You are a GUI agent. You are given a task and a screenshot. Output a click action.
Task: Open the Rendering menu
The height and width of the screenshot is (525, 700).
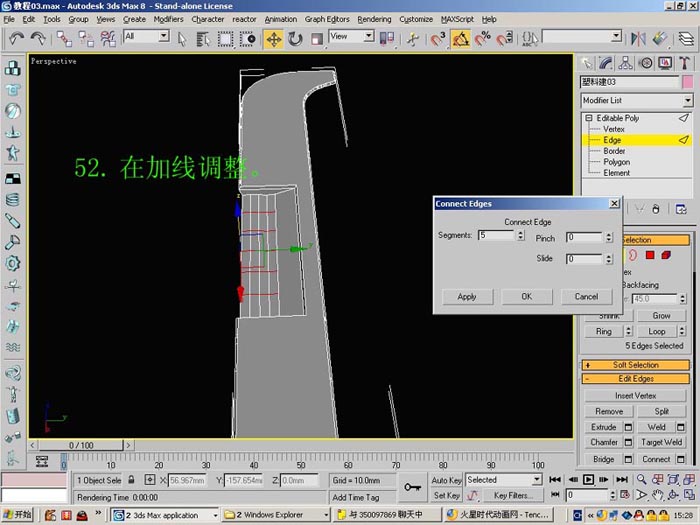374,19
